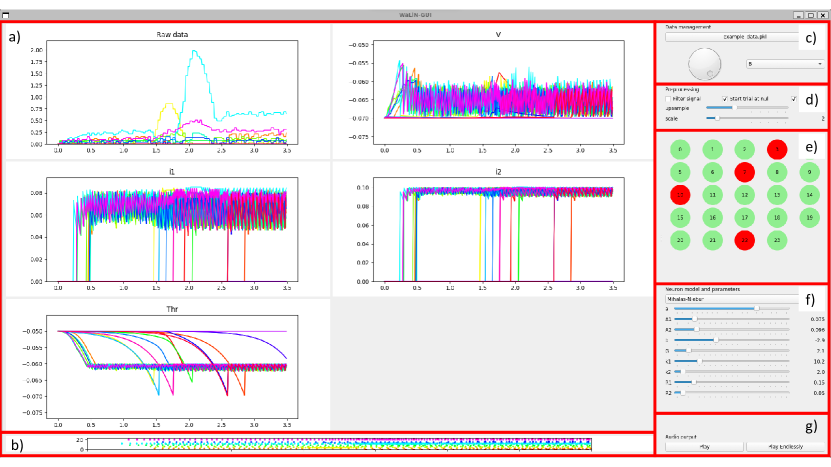Click the spike raster plot at bottom
831x467 pixels.
[x=339, y=444]
